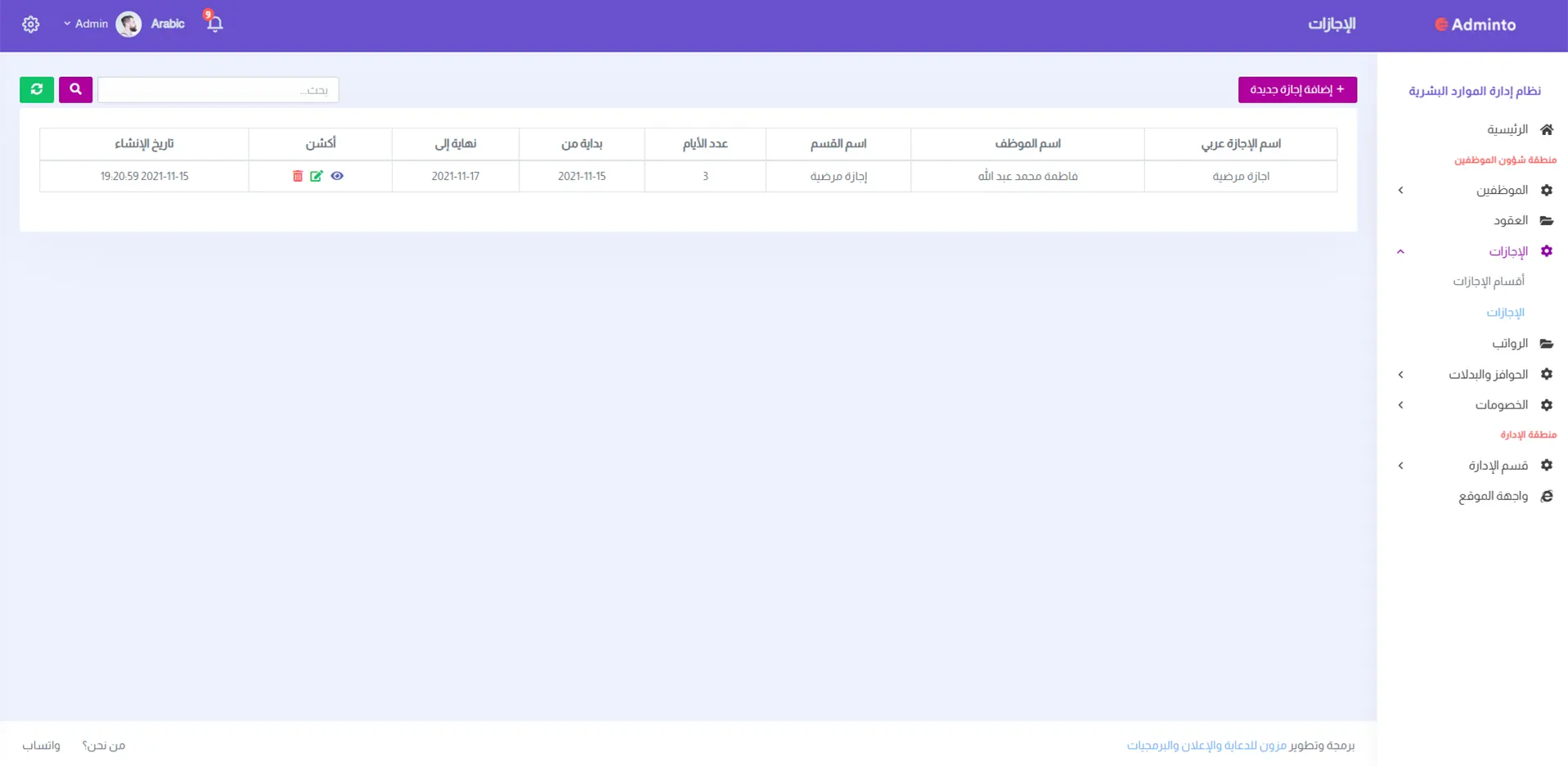
Task: Click the بحث search input field
Action: click(218, 90)
